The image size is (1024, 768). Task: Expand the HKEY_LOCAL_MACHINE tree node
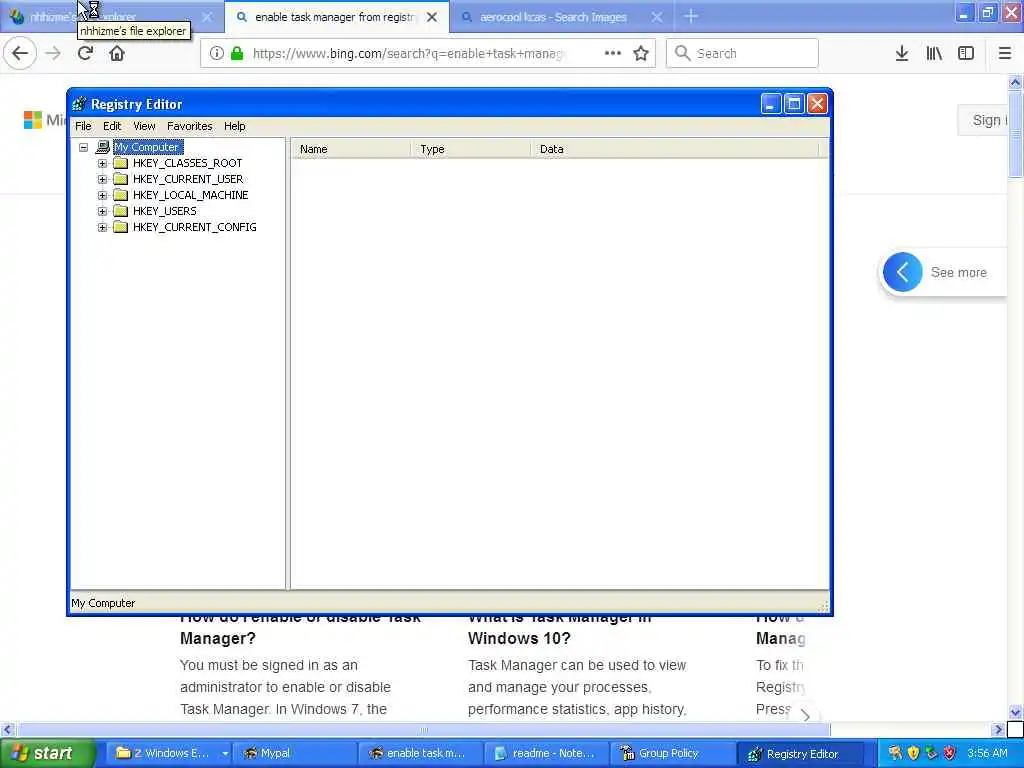click(103, 195)
